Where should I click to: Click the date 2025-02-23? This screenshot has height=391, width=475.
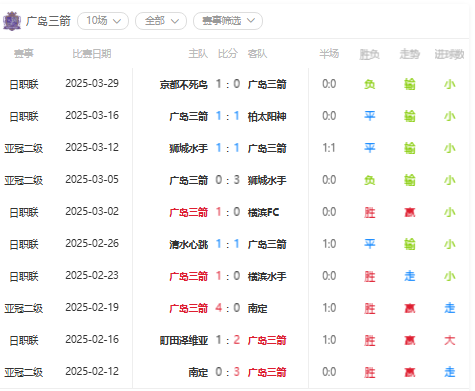tap(92, 275)
